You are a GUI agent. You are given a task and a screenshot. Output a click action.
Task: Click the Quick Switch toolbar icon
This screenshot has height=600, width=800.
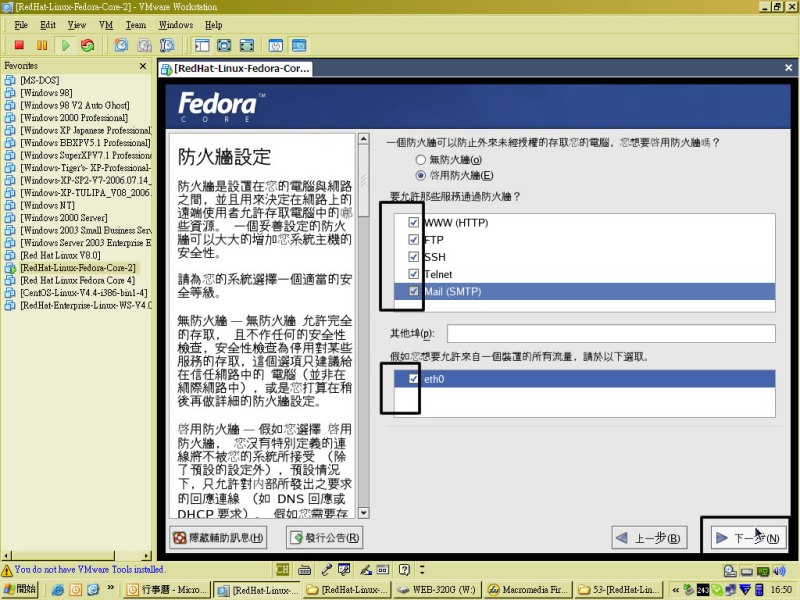(x=246, y=45)
